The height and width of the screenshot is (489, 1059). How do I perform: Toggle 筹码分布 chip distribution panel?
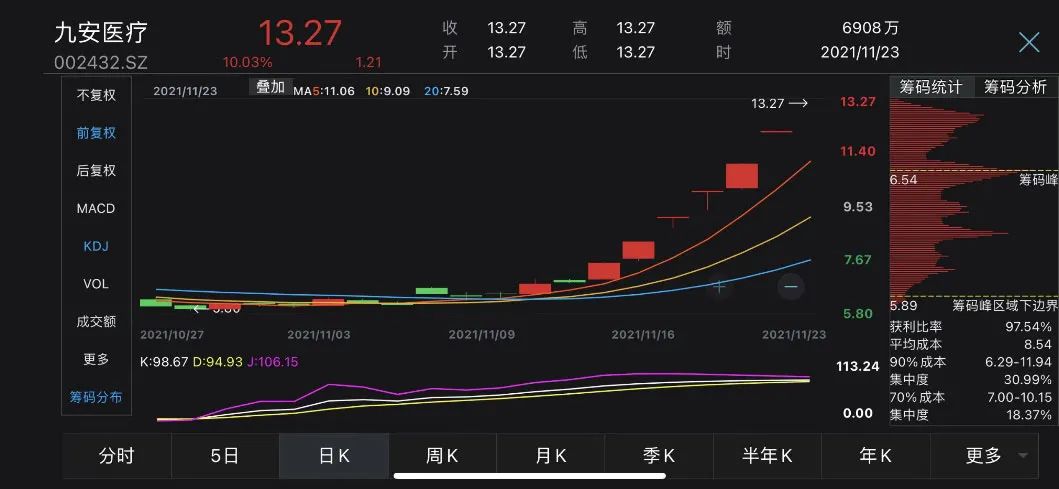96,397
